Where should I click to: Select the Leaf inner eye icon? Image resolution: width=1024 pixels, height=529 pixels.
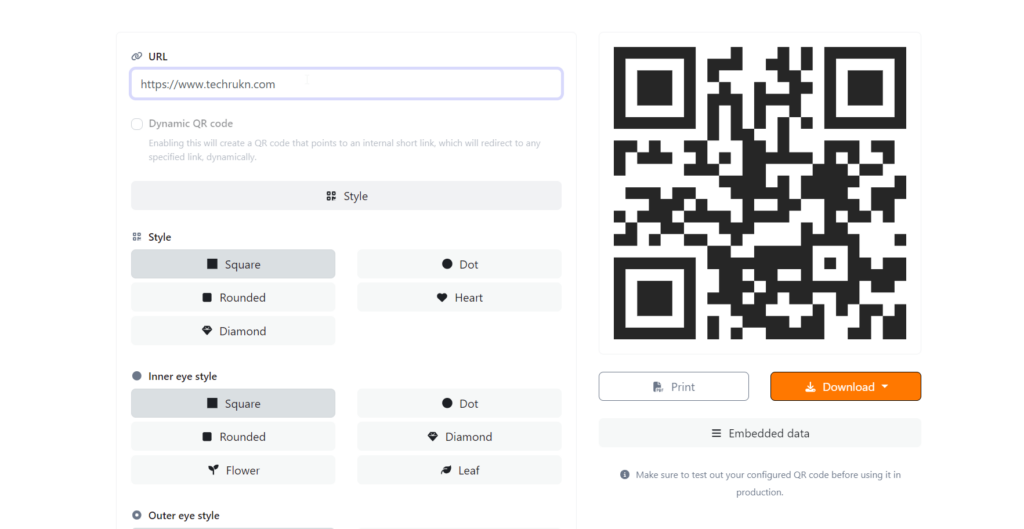point(446,470)
